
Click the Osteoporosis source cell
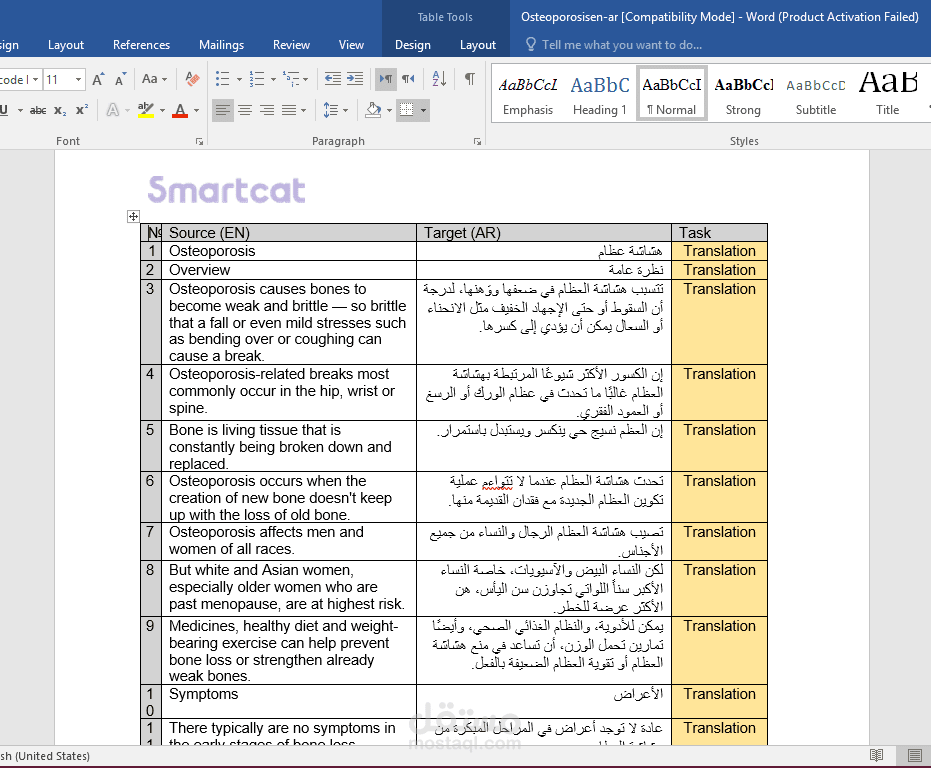[x=289, y=251]
